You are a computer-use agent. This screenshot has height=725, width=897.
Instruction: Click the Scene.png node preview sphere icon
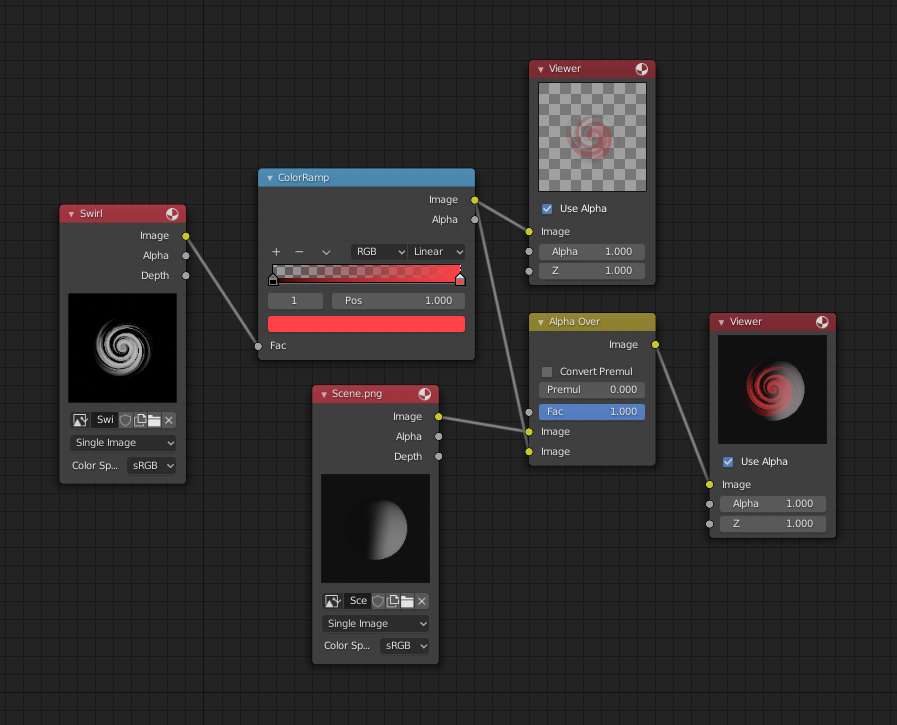424,394
